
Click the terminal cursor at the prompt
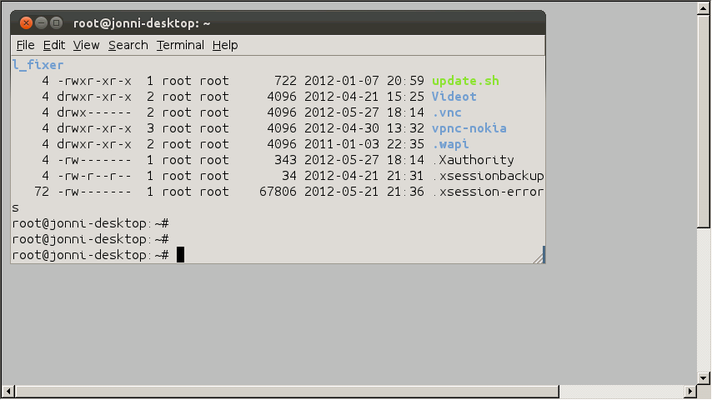point(180,255)
